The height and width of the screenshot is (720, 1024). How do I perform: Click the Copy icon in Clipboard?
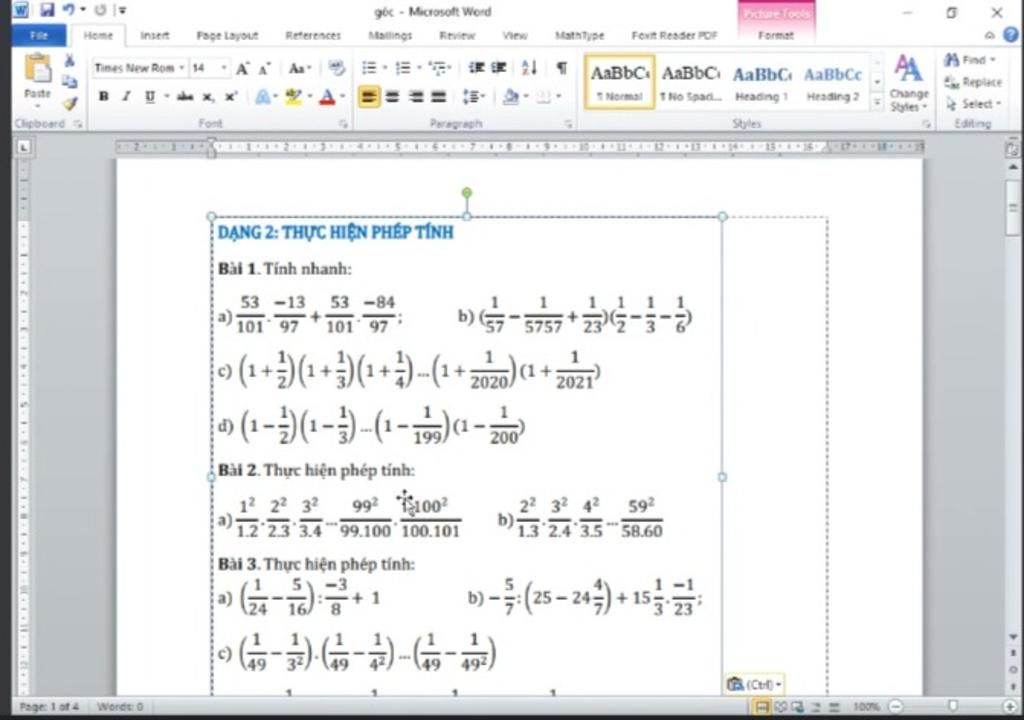69,82
